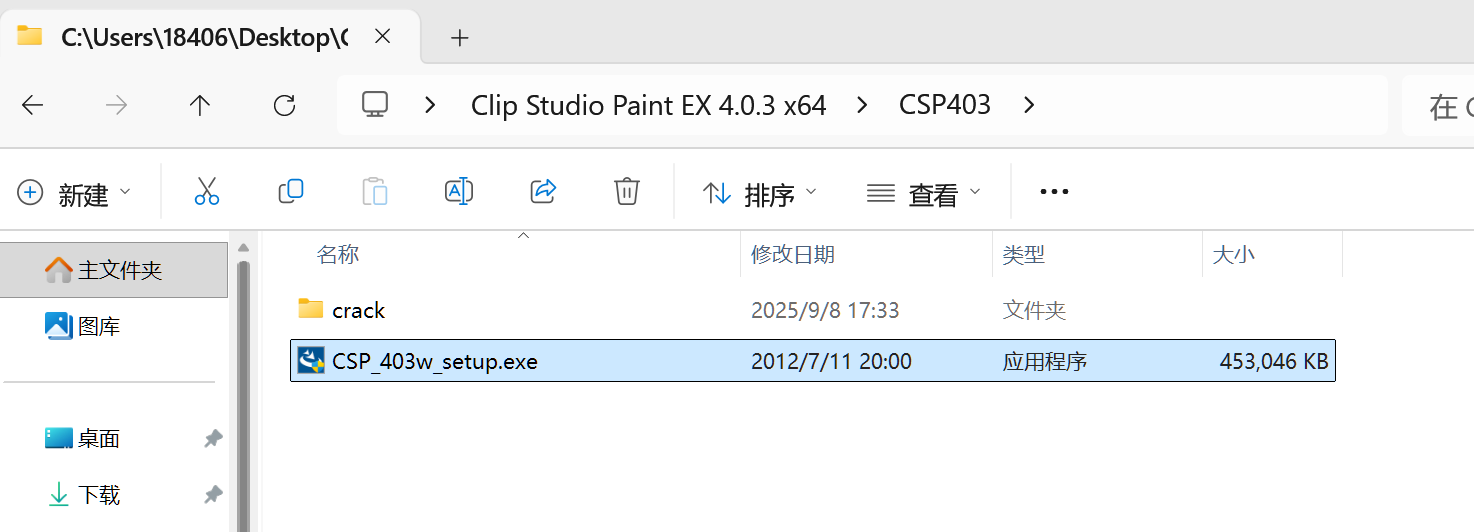Open the 查看 (View) dropdown
This screenshot has width=1474, height=532.
coord(923,193)
